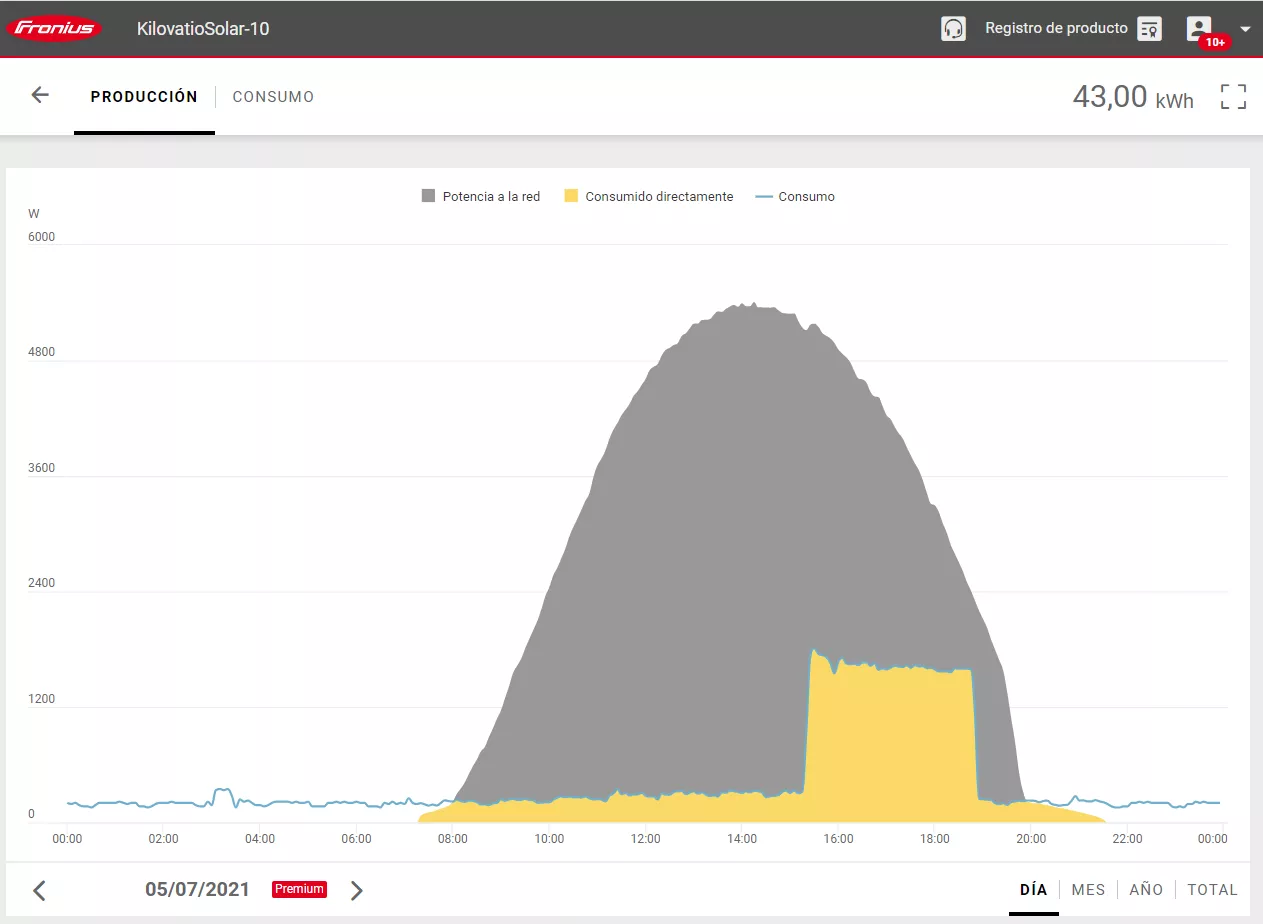Click the Premium badge

[x=298, y=889]
